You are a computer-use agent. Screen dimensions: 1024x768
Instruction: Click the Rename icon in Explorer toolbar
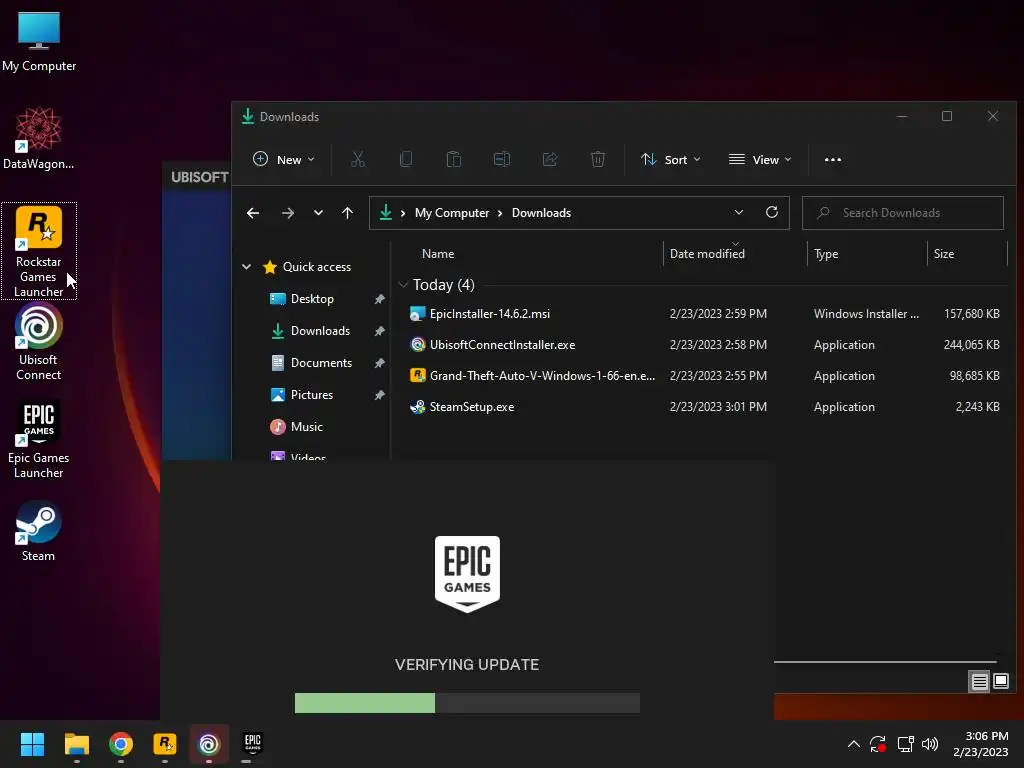(x=502, y=159)
